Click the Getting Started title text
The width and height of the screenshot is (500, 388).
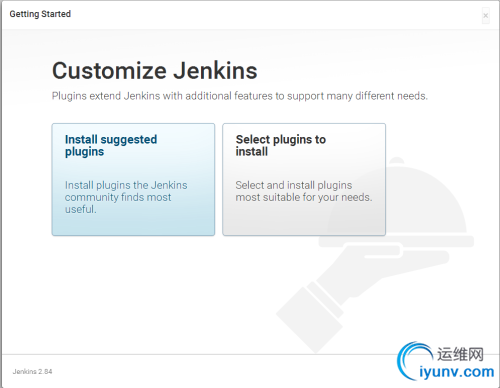tap(40, 14)
